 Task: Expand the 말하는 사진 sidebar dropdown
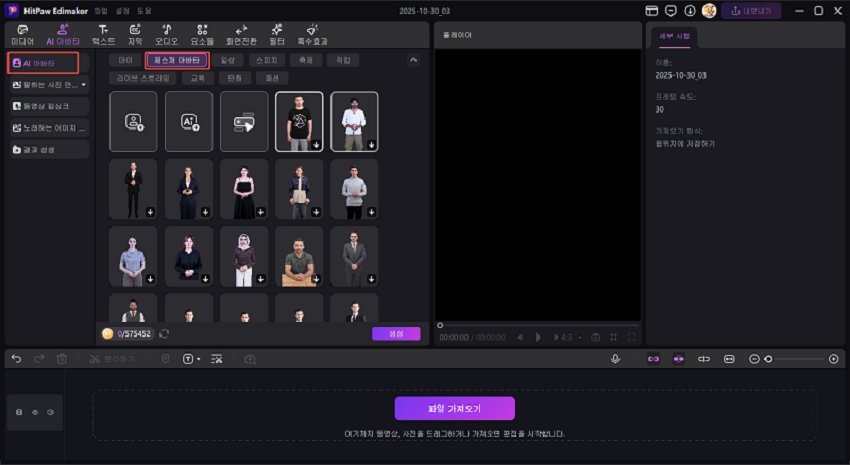click(x=84, y=85)
